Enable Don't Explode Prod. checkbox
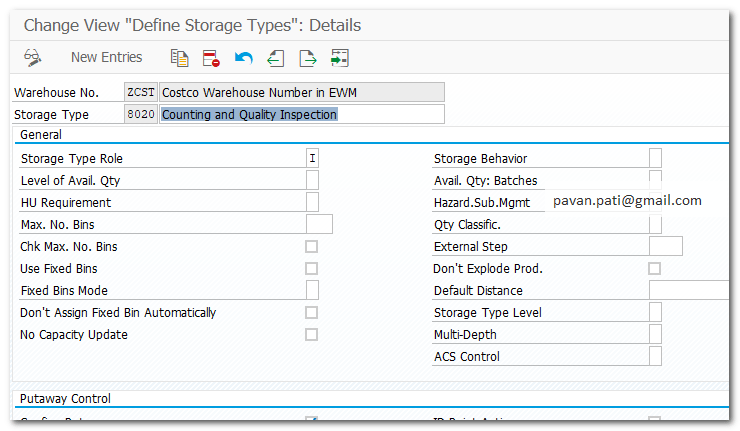 655,269
